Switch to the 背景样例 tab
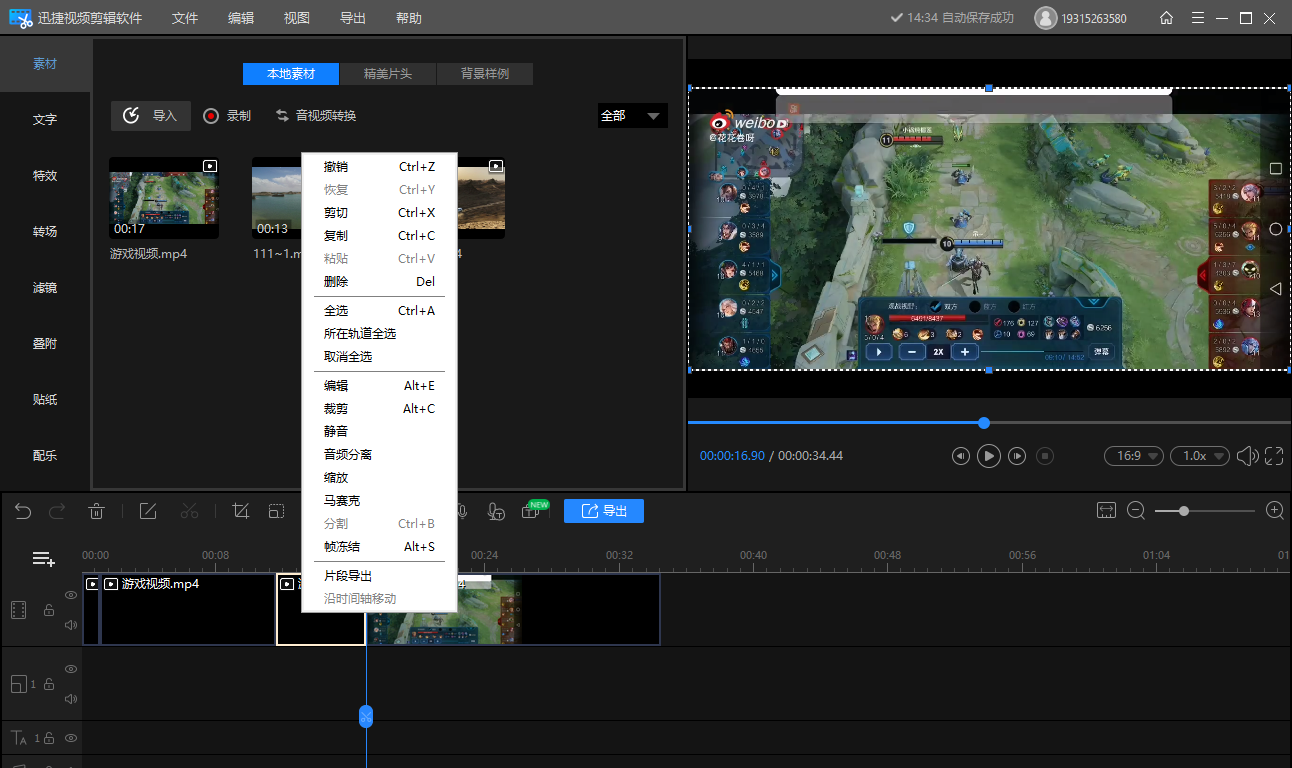This screenshot has height=768, width=1292. click(485, 74)
